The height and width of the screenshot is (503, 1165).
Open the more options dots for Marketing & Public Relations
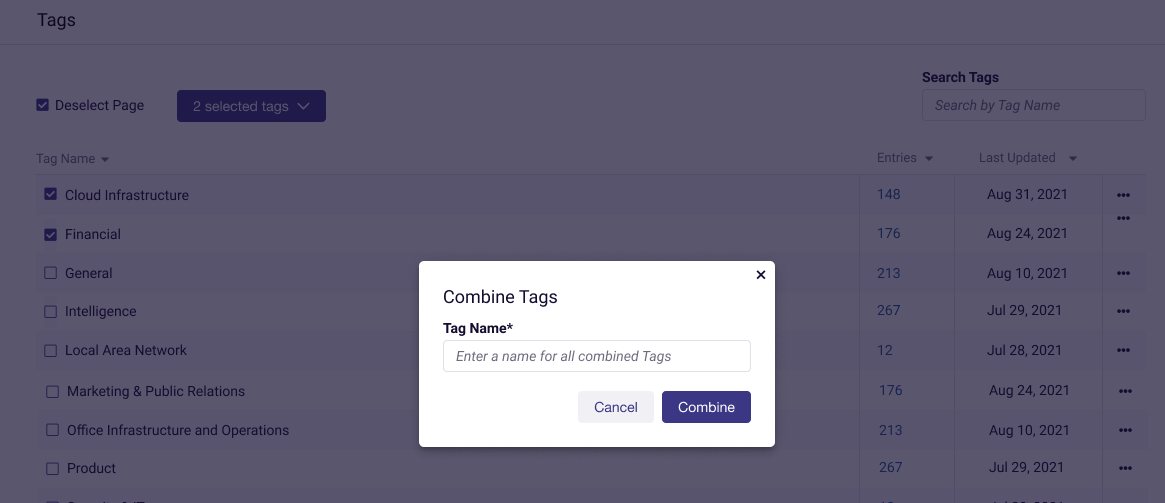[x=1125, y=391]
